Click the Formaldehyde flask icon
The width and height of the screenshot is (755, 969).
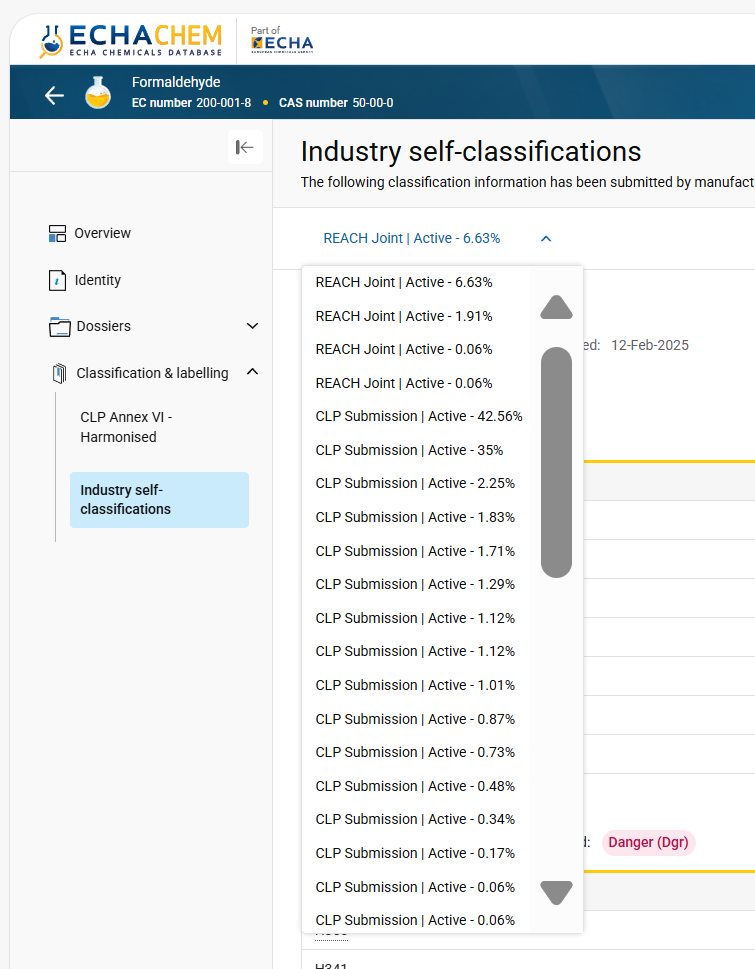(x=98, y=94)
